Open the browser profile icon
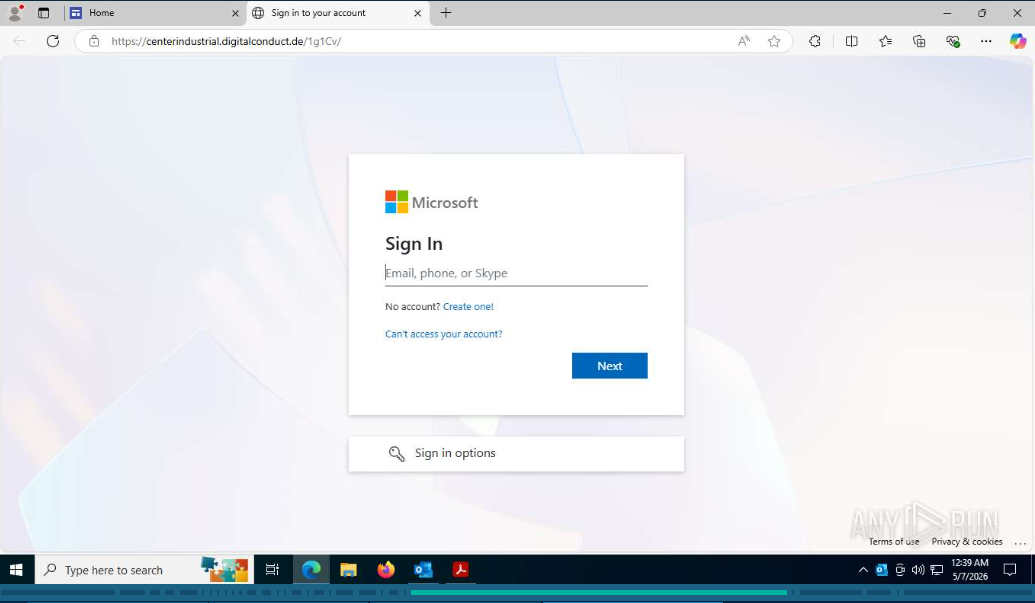This screenshot has height=603, width=1035. (15, 13)
